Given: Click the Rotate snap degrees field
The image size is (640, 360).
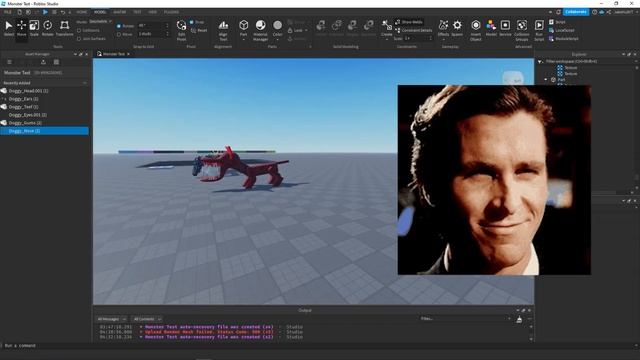Looking at the screenshot, I should (x=153, y=26).
